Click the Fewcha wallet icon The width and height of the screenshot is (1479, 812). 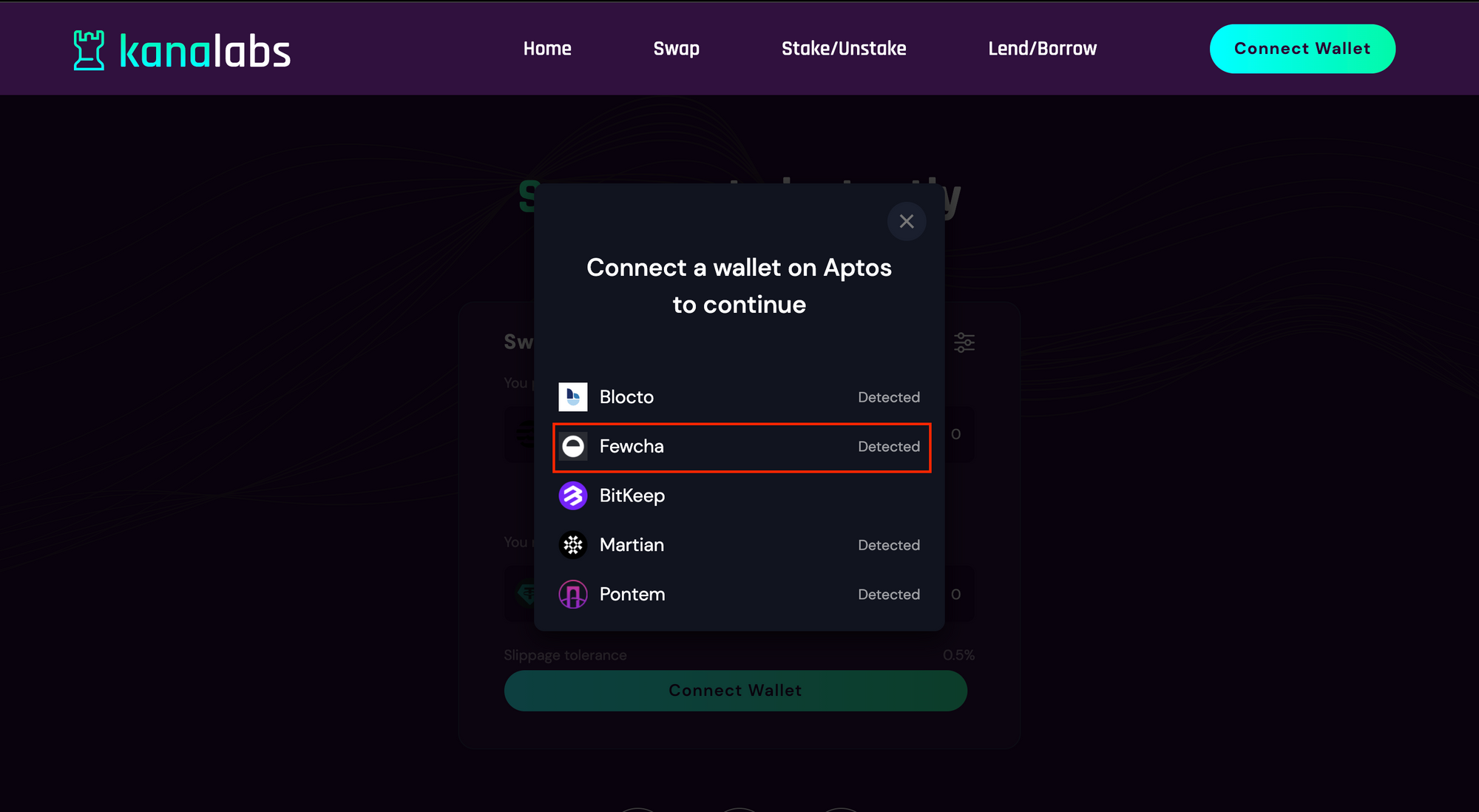(x=573, y=447)
